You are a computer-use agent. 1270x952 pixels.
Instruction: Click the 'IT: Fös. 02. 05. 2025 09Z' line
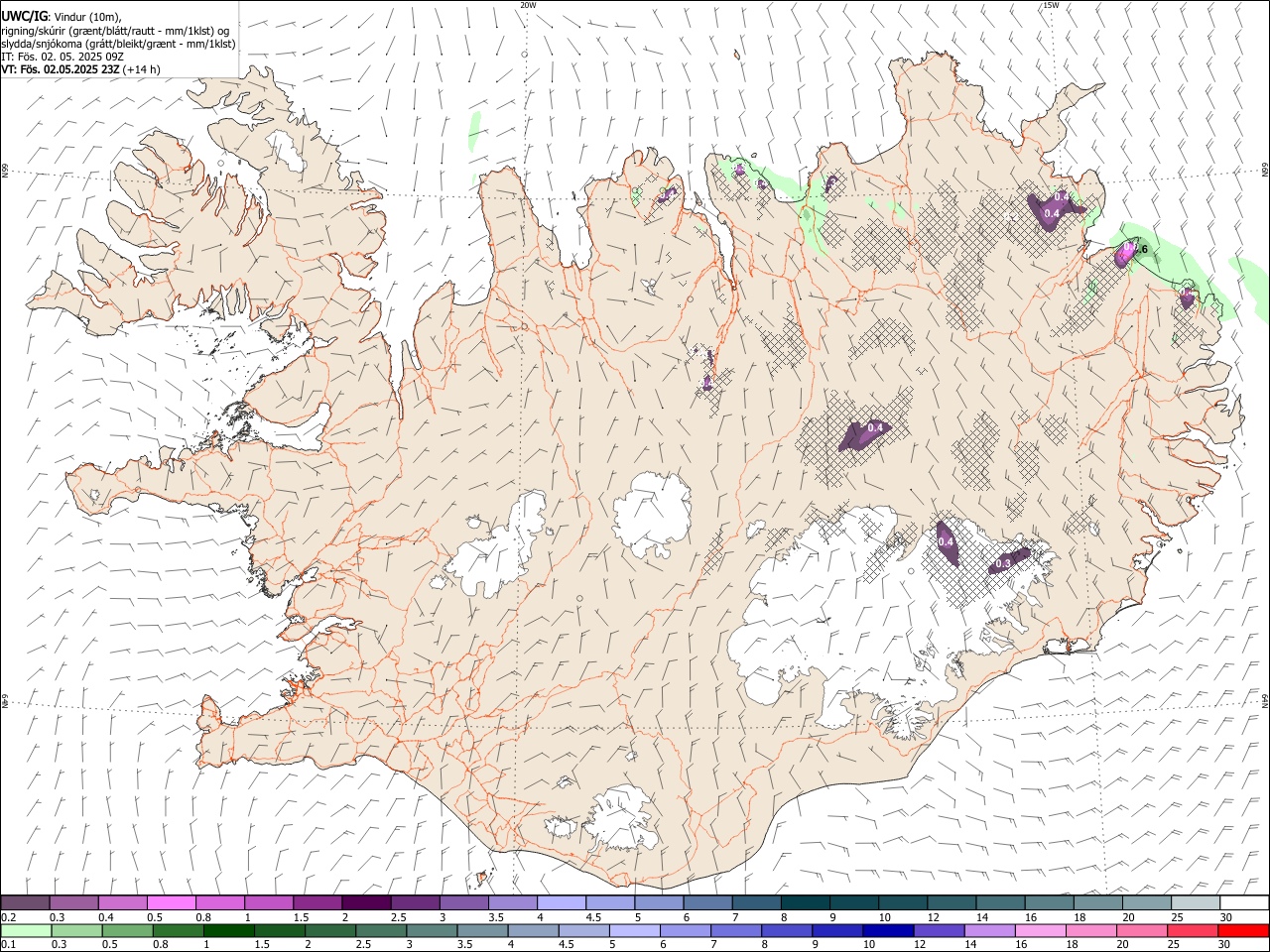pos(63,57)
